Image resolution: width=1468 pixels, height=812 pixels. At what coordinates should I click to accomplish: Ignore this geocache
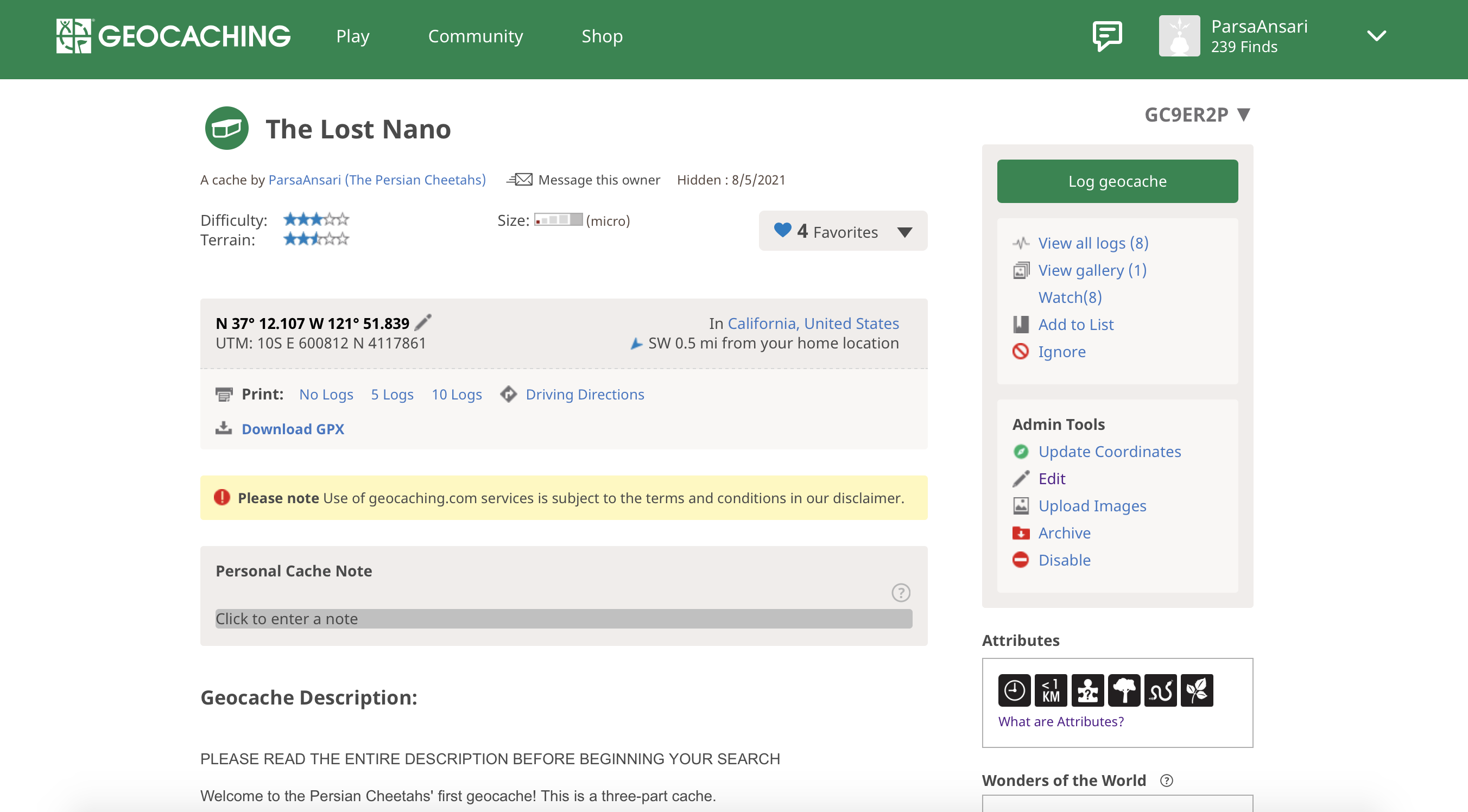pos(1061,352)
